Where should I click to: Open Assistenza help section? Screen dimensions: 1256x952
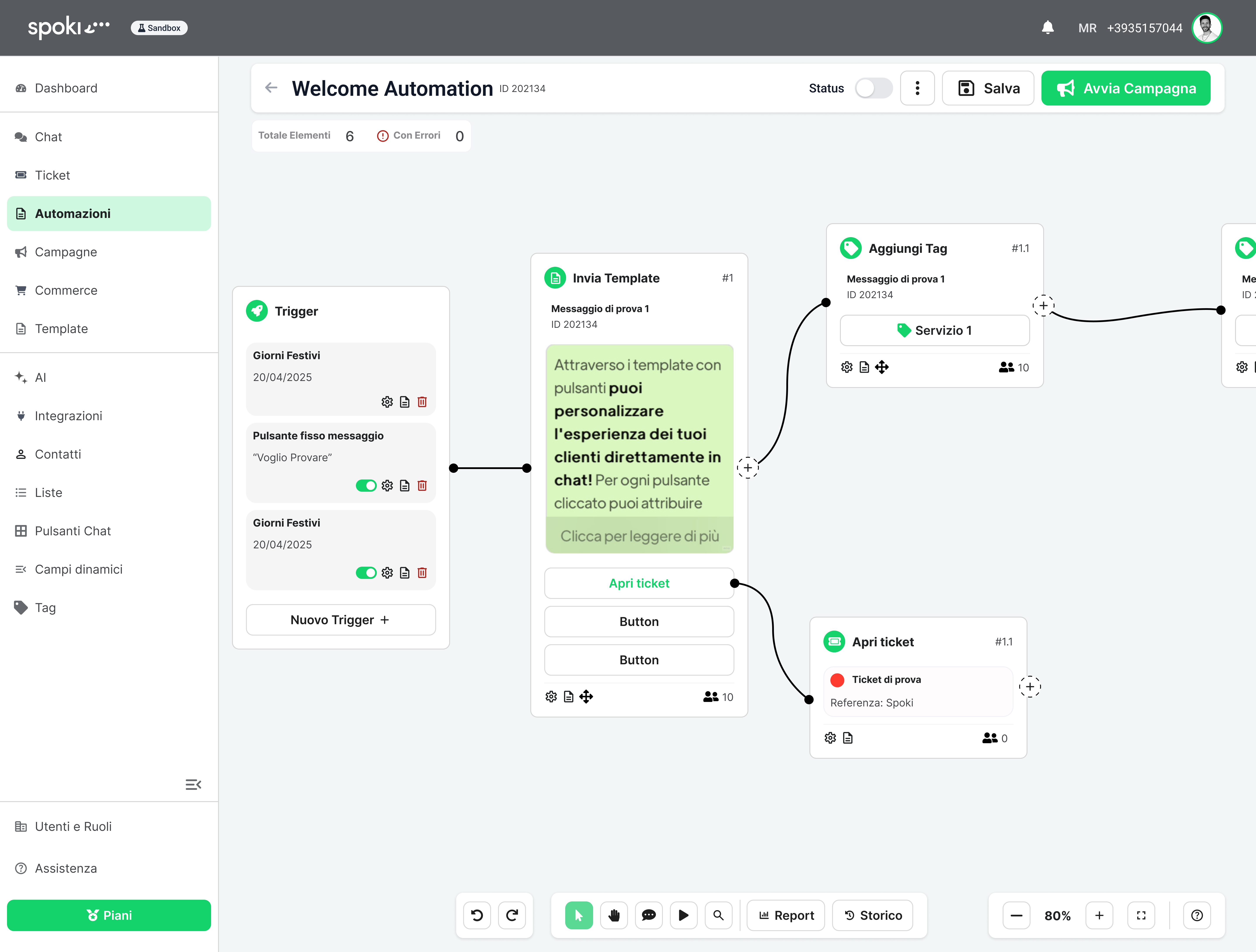(109, 869)
